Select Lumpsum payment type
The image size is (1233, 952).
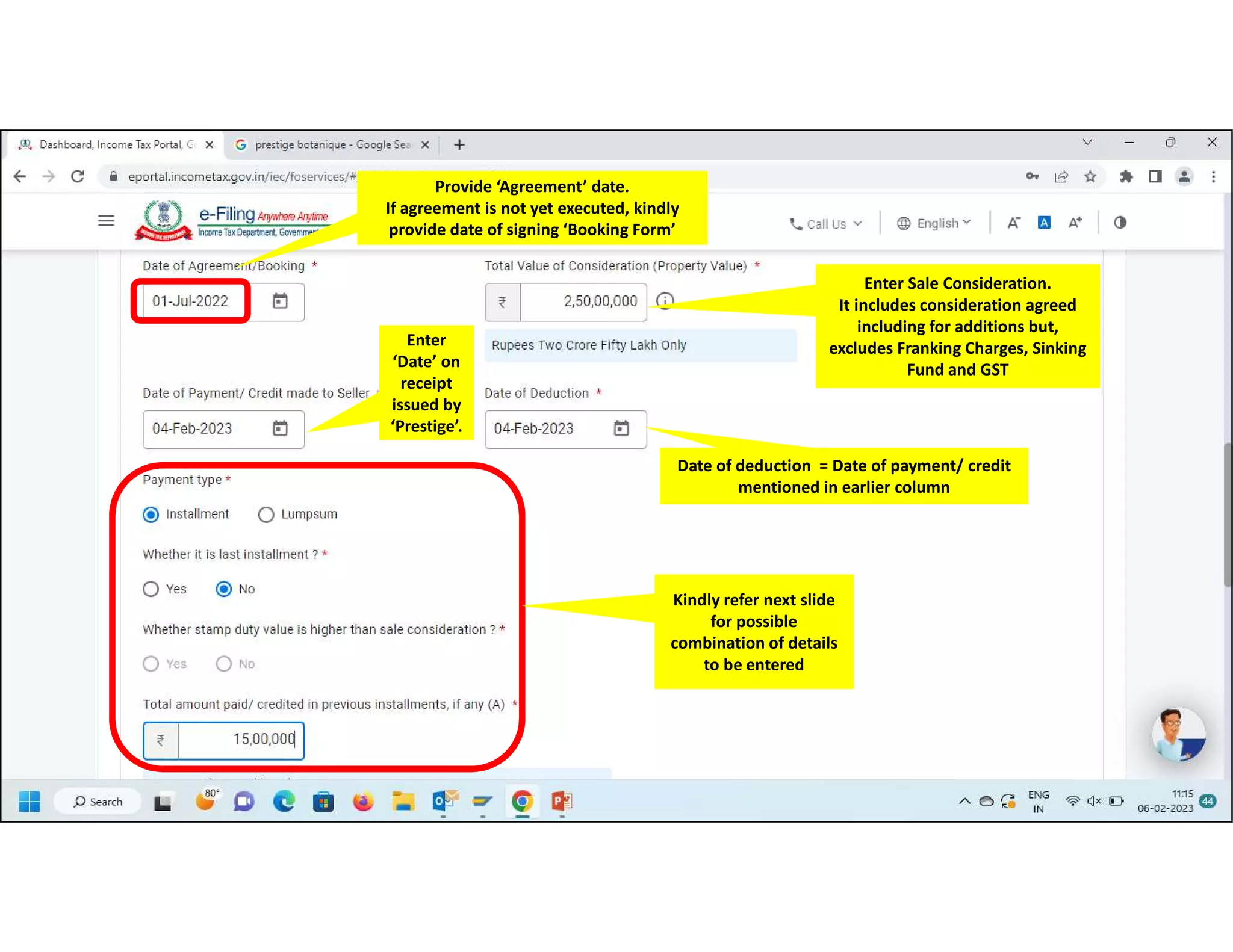pos(266,515)
